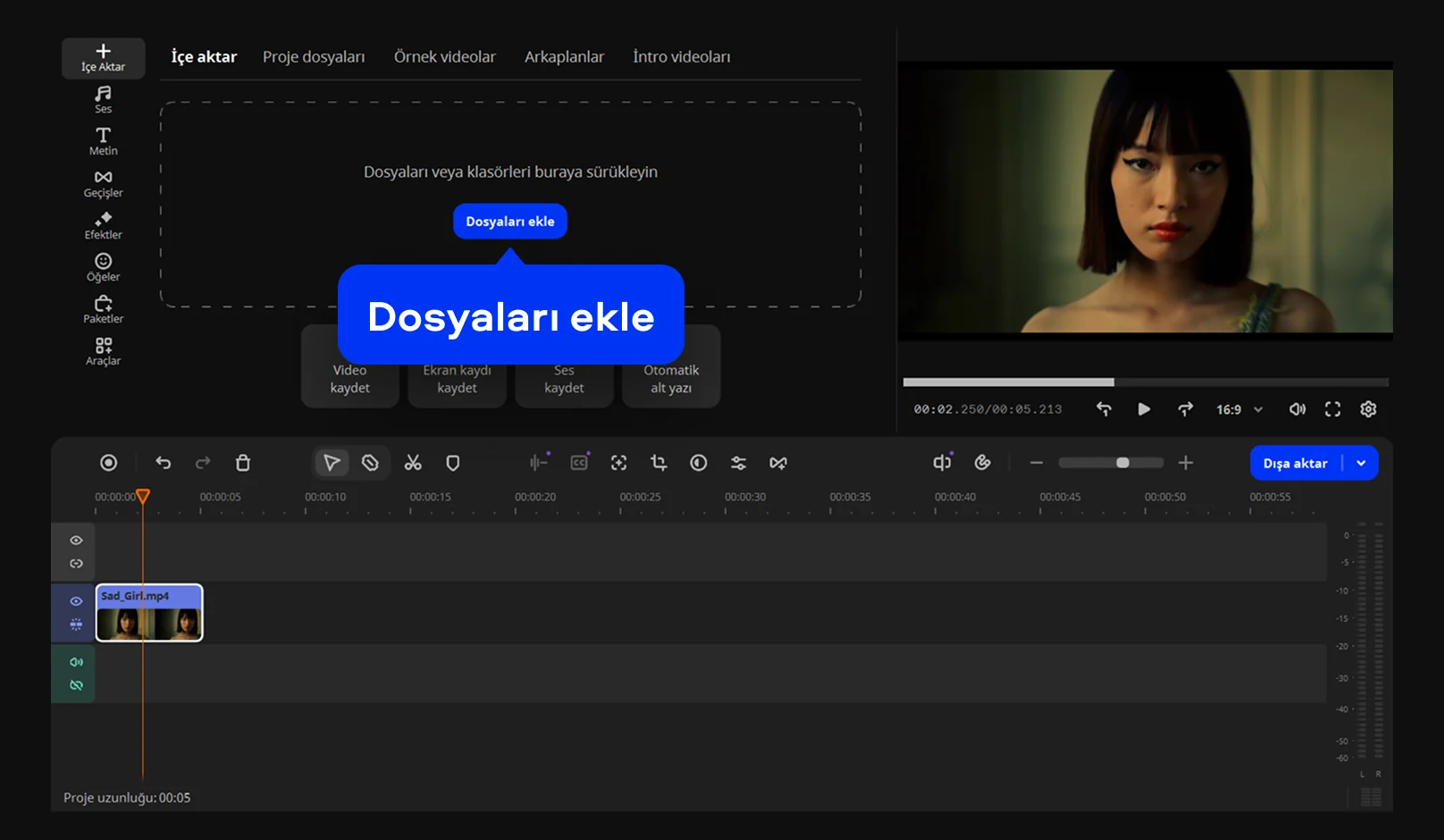Open the Dışa aktar dropdown arrow

[1361, 463]
